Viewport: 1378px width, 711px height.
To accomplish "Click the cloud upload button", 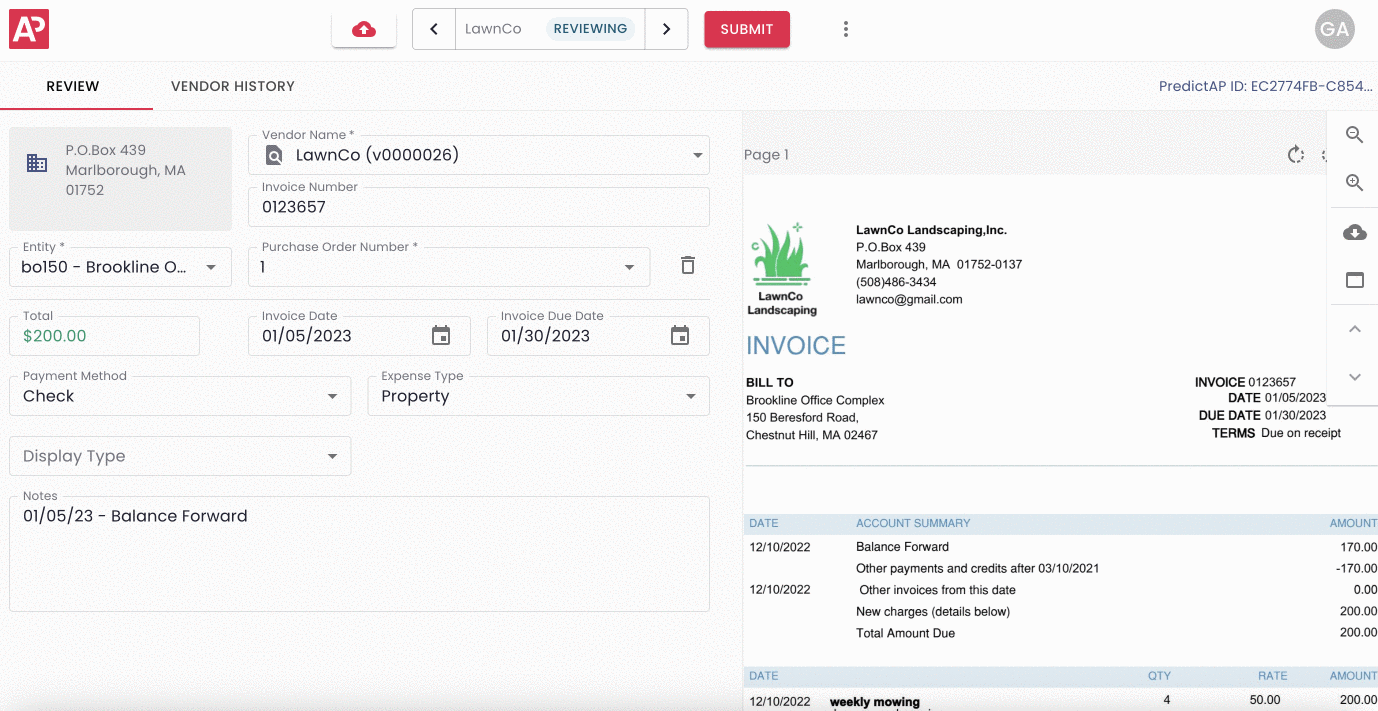I will coord(364,30).
